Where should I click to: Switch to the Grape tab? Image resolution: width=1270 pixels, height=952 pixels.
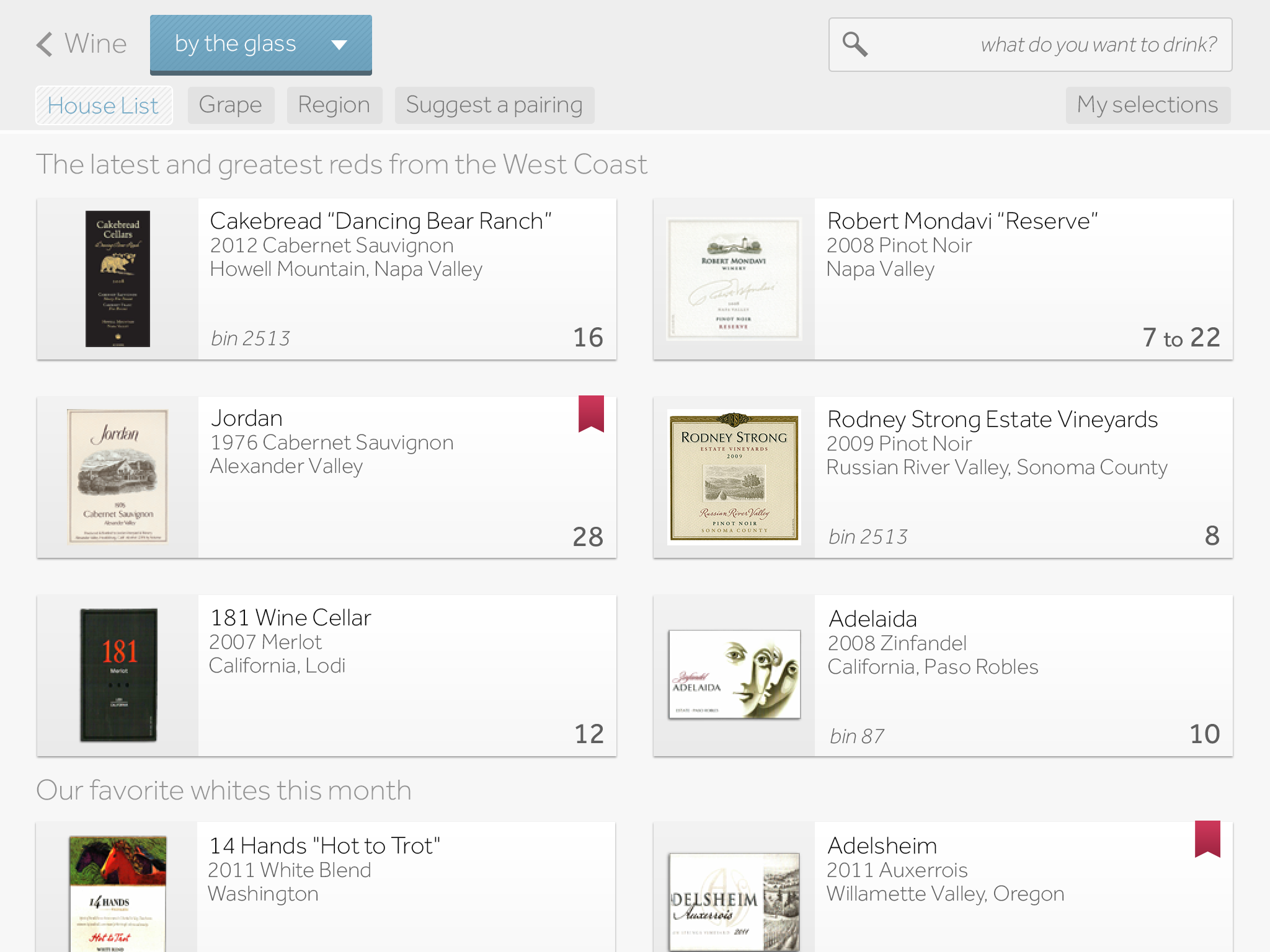[231, 105]
